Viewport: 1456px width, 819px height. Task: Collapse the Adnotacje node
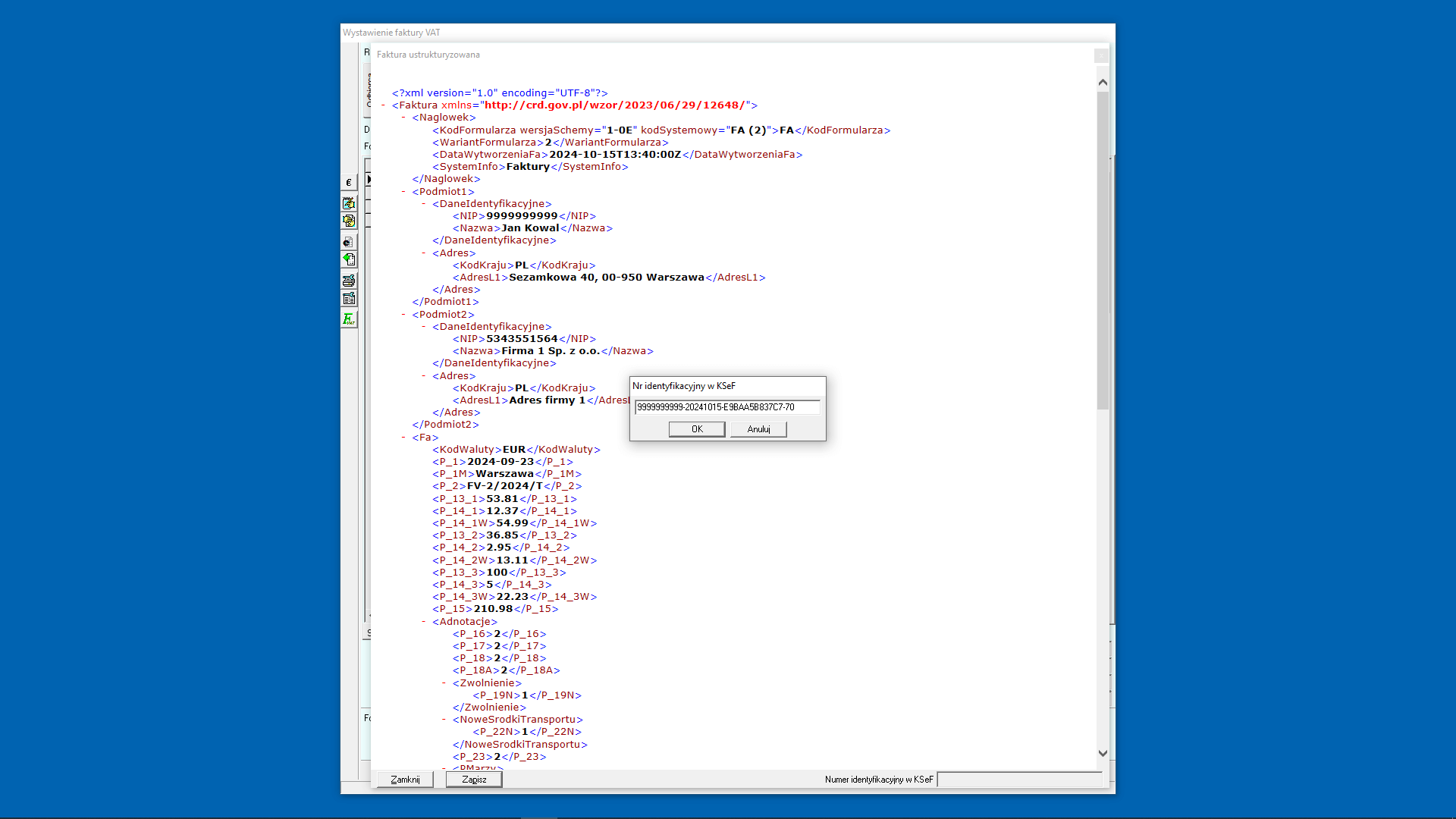pos(422,621)
